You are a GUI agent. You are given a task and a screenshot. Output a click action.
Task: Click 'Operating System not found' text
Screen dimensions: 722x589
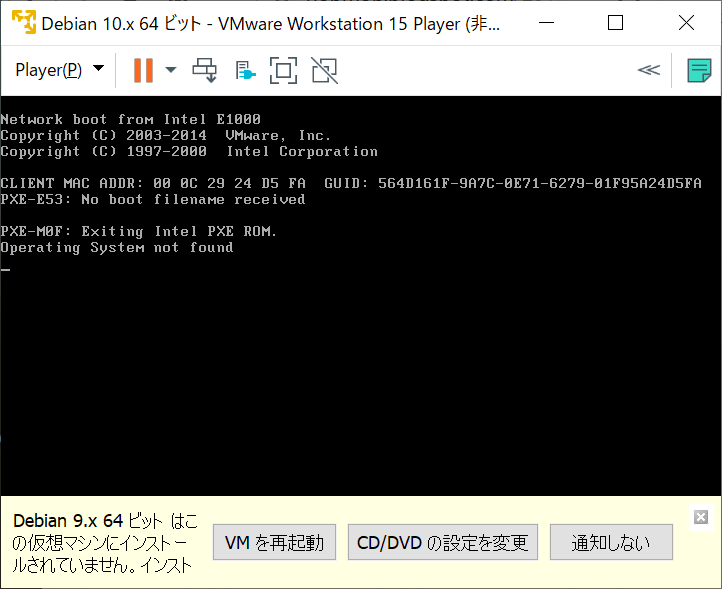coord(117,248)
